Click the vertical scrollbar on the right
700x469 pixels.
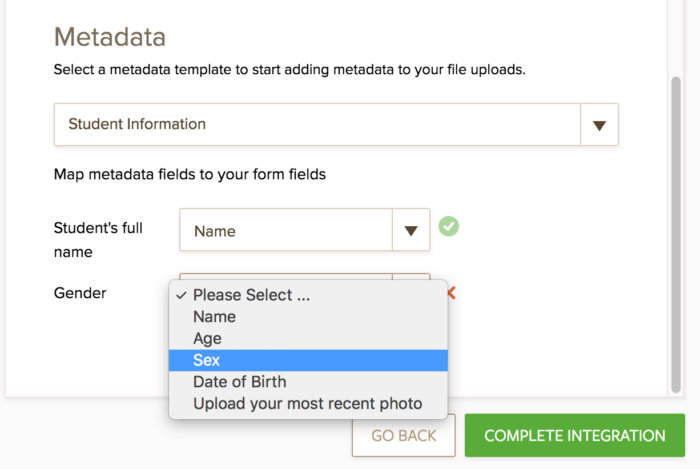(675, 230)
